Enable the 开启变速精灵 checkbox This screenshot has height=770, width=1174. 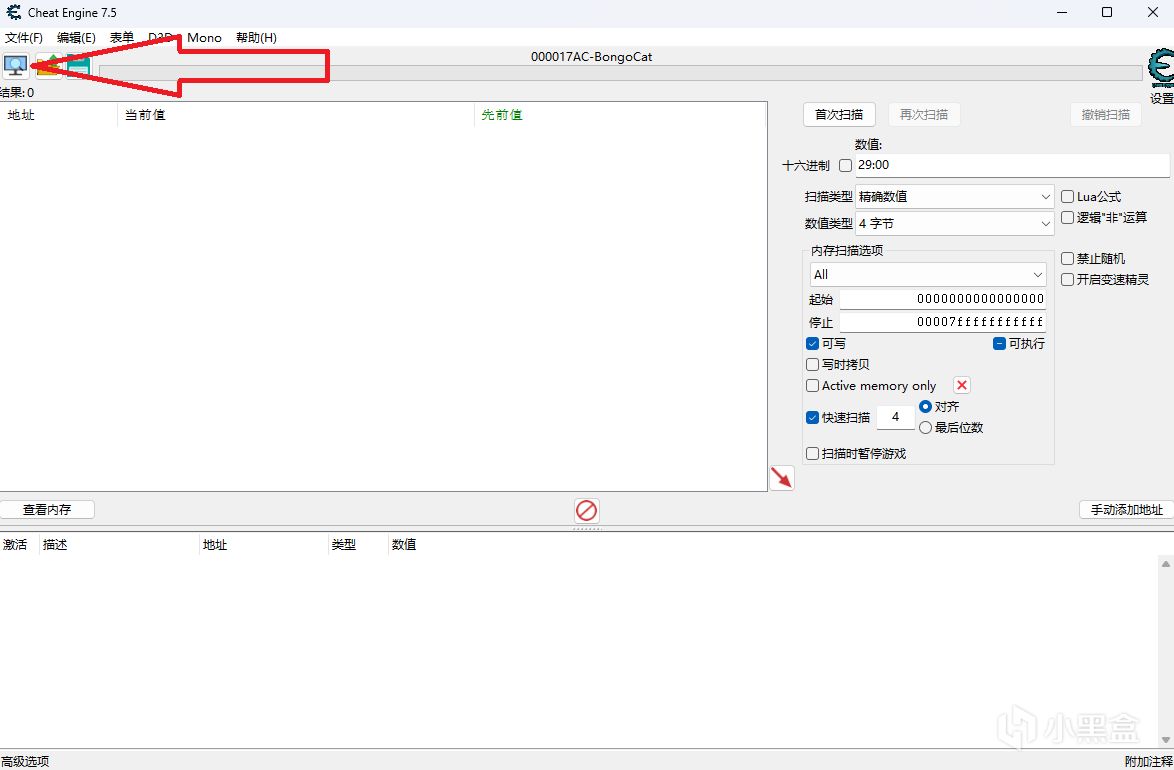tap(1068, 279)
